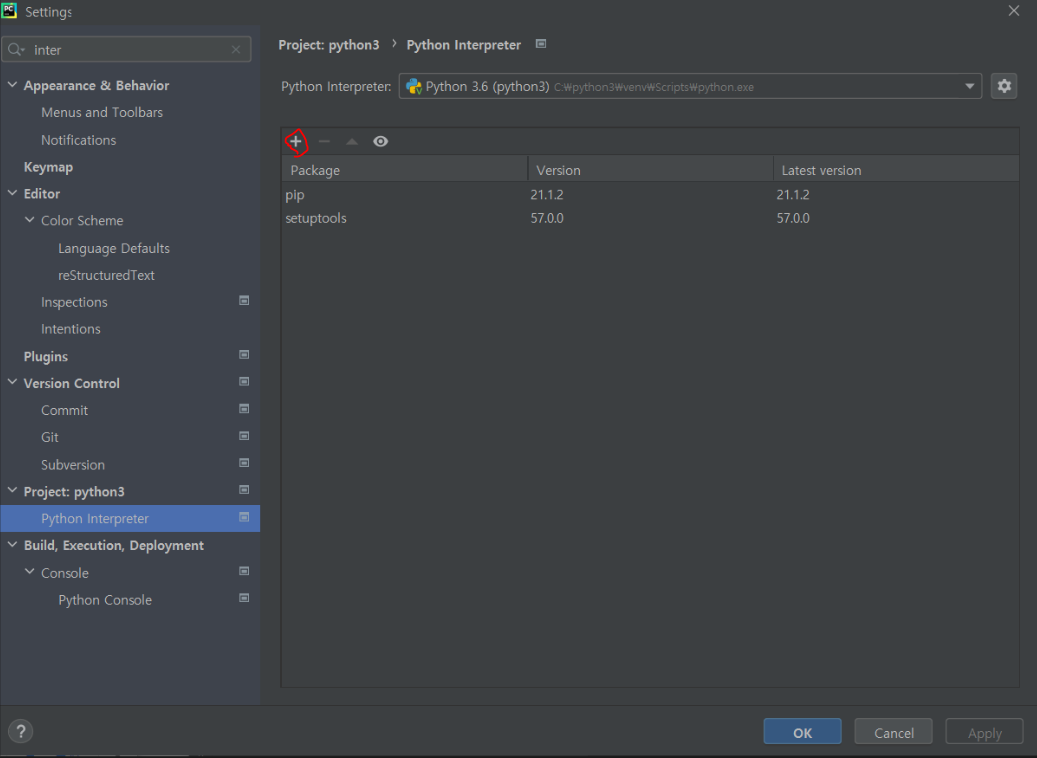The image size is (1037, 758).
Task: Click project-level icon beside Version Control
Action: pos(244,382)
